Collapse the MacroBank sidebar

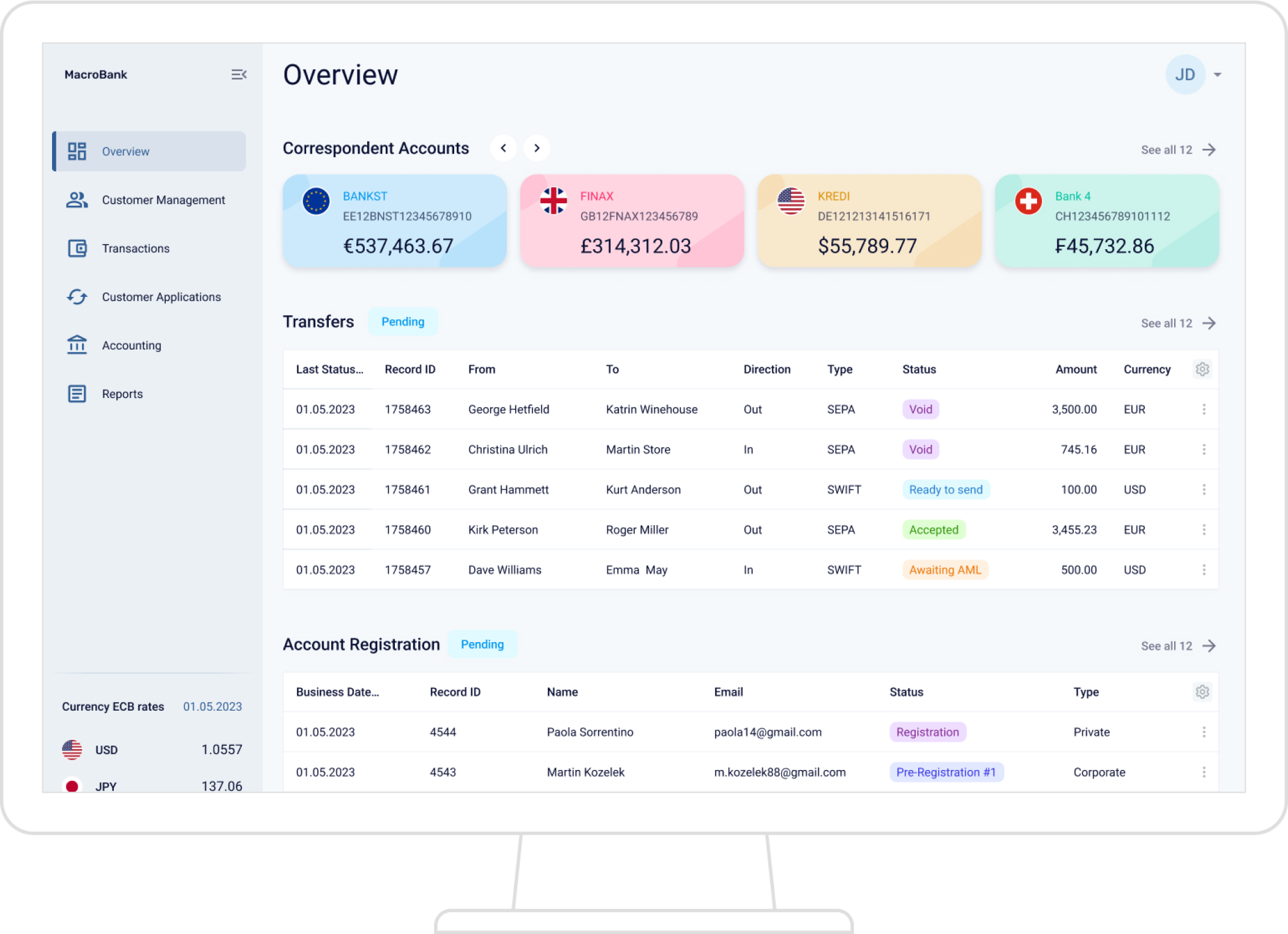pos(239,74)
